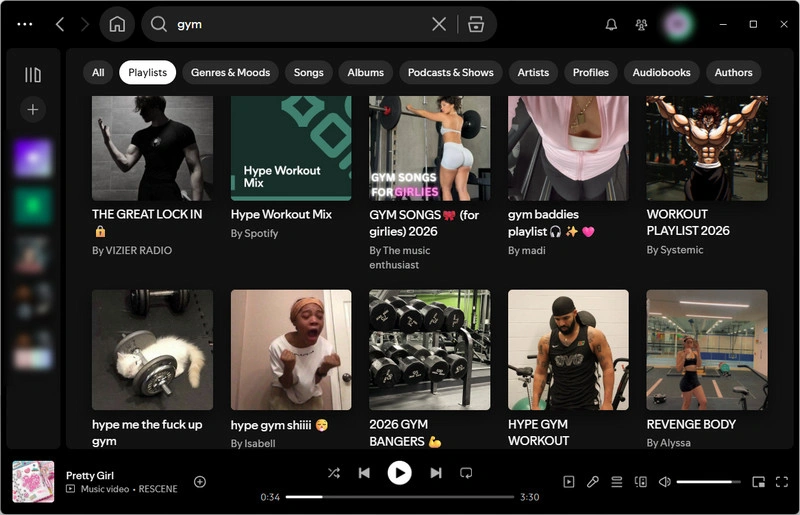The width and height of the screenshot is (800, 515).
Task: Click the Hype Workout Mix title link
Action: click(x=281, y=214)
